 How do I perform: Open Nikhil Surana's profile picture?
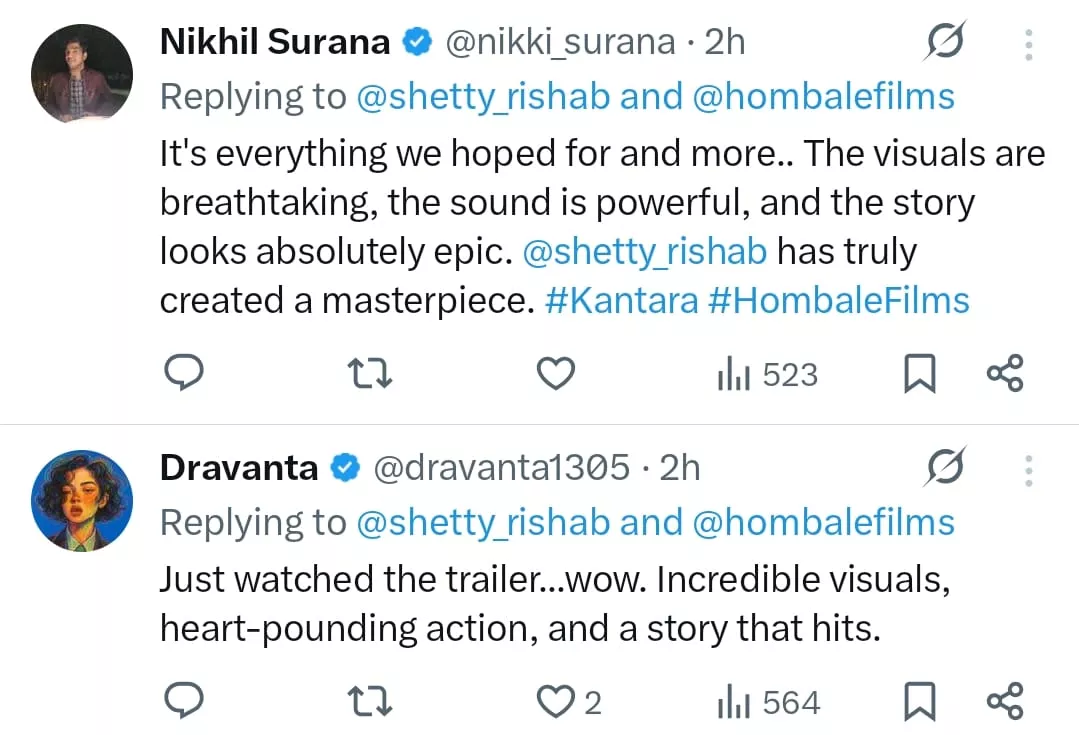82,73
